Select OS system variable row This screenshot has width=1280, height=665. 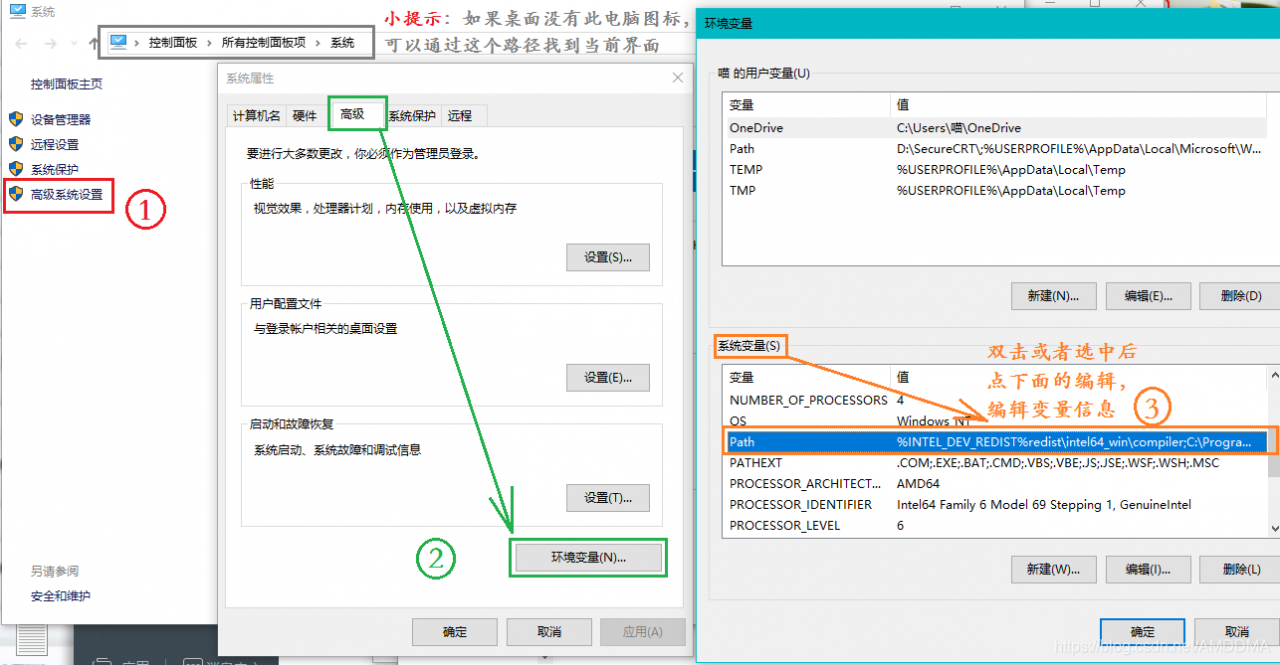click(994, 421)
